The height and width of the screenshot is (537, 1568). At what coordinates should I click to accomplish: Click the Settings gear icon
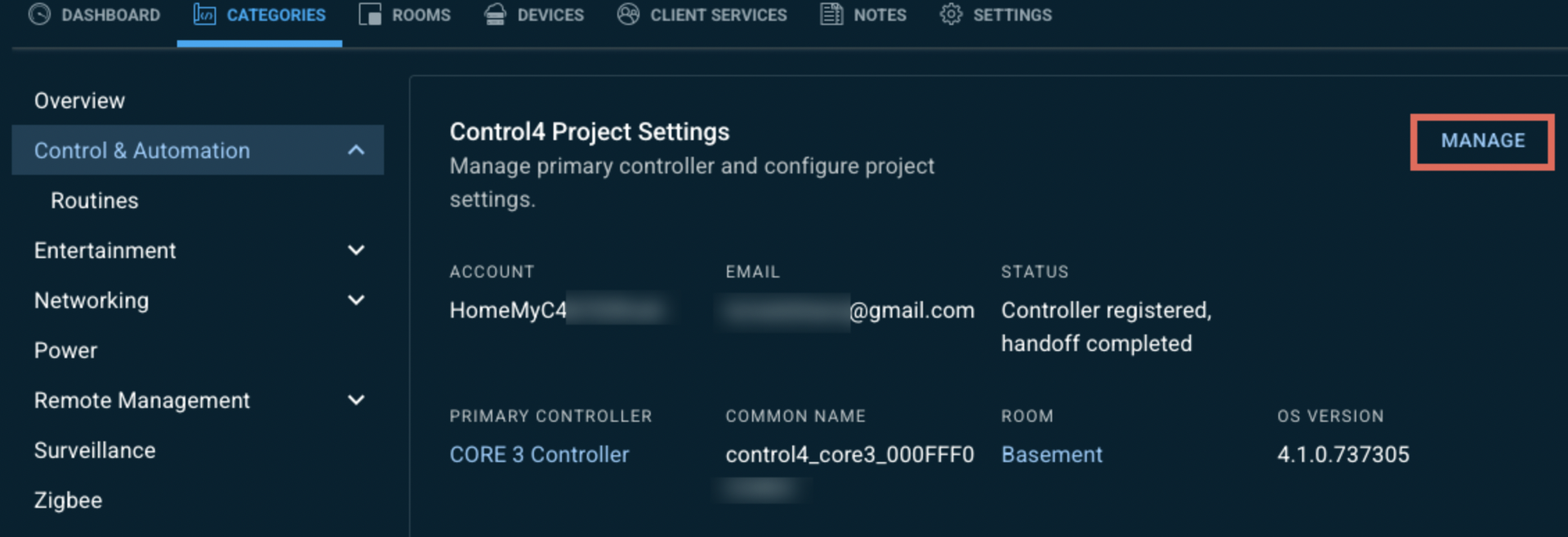click(x=951, y=15)
